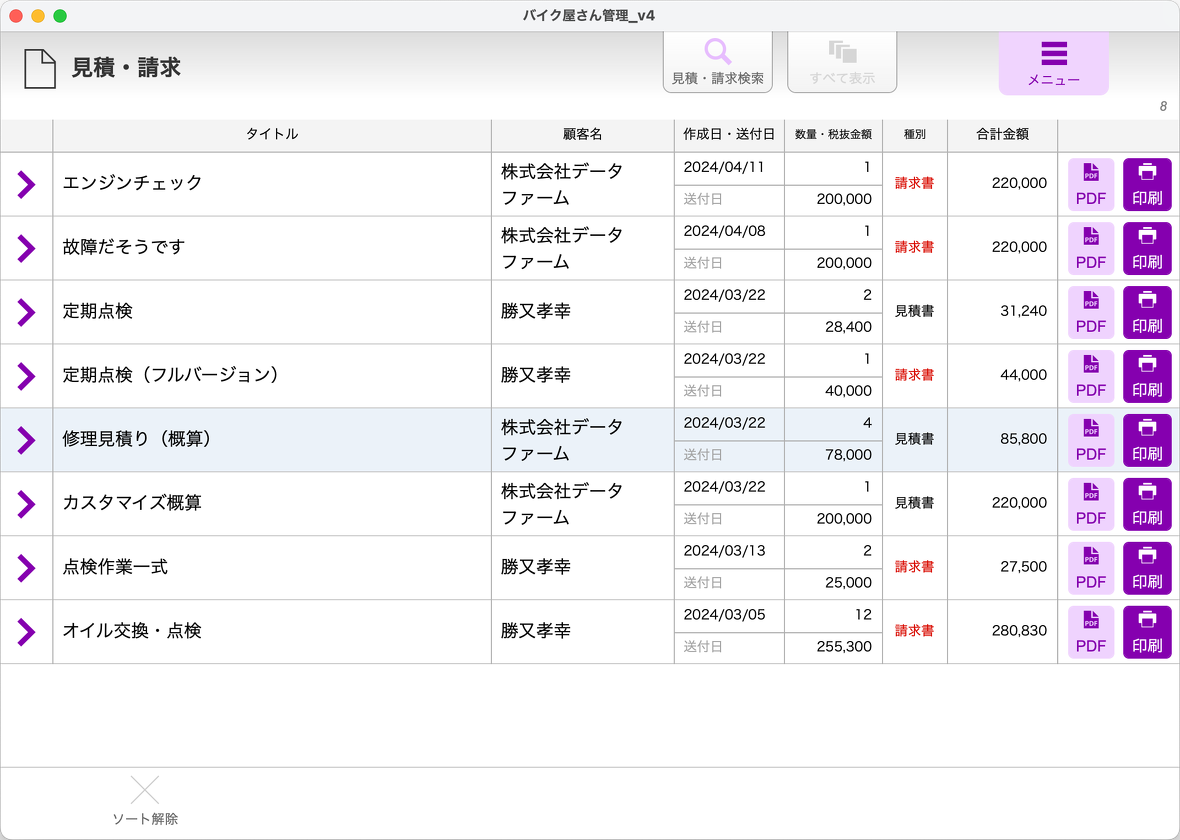The width and height of the screenshot is (1180, 840).
Task: Export 点検作業一式 row as PDF
Action: point(1090,568)
